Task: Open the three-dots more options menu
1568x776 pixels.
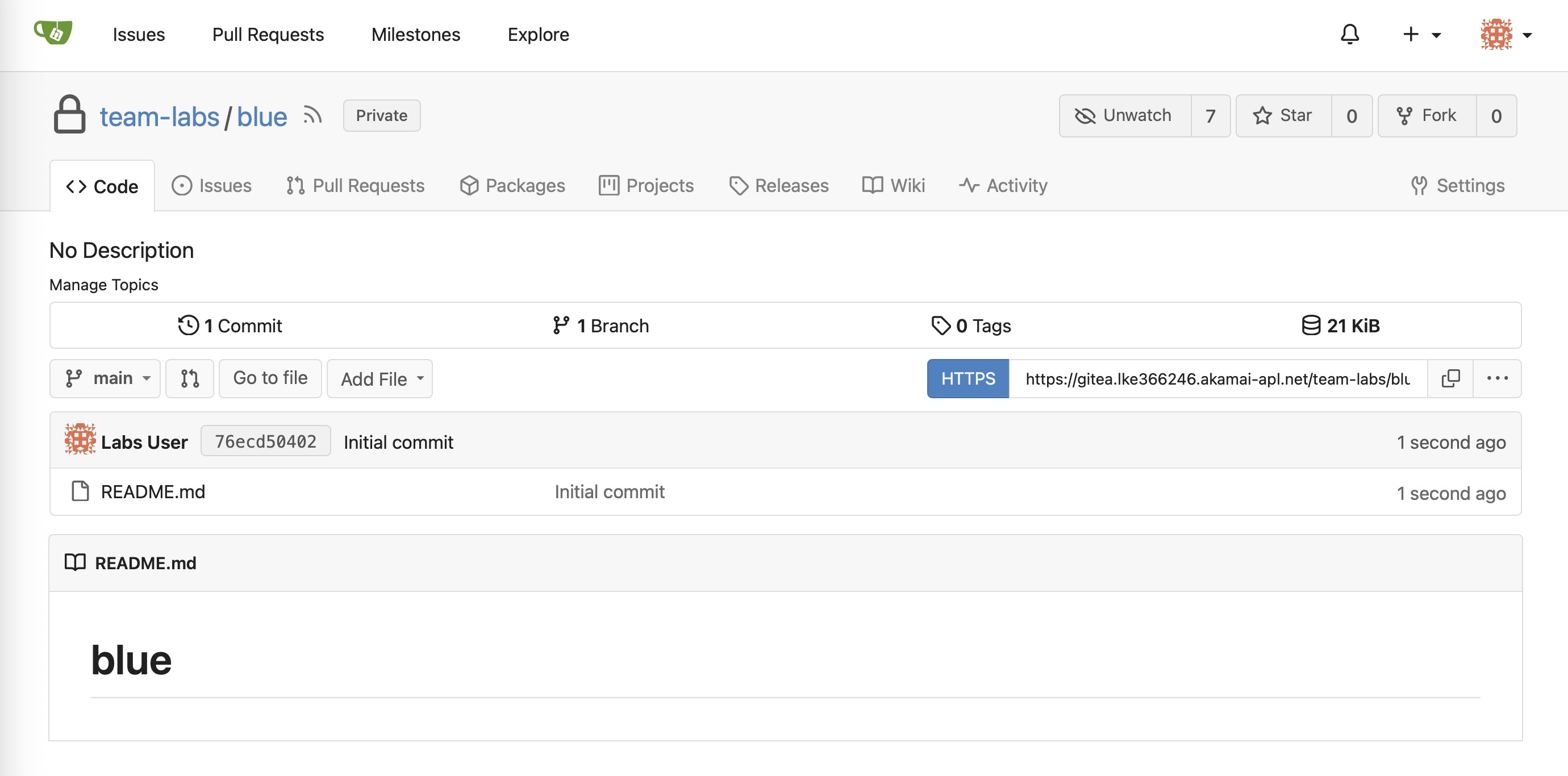Action: [1497, 378]
